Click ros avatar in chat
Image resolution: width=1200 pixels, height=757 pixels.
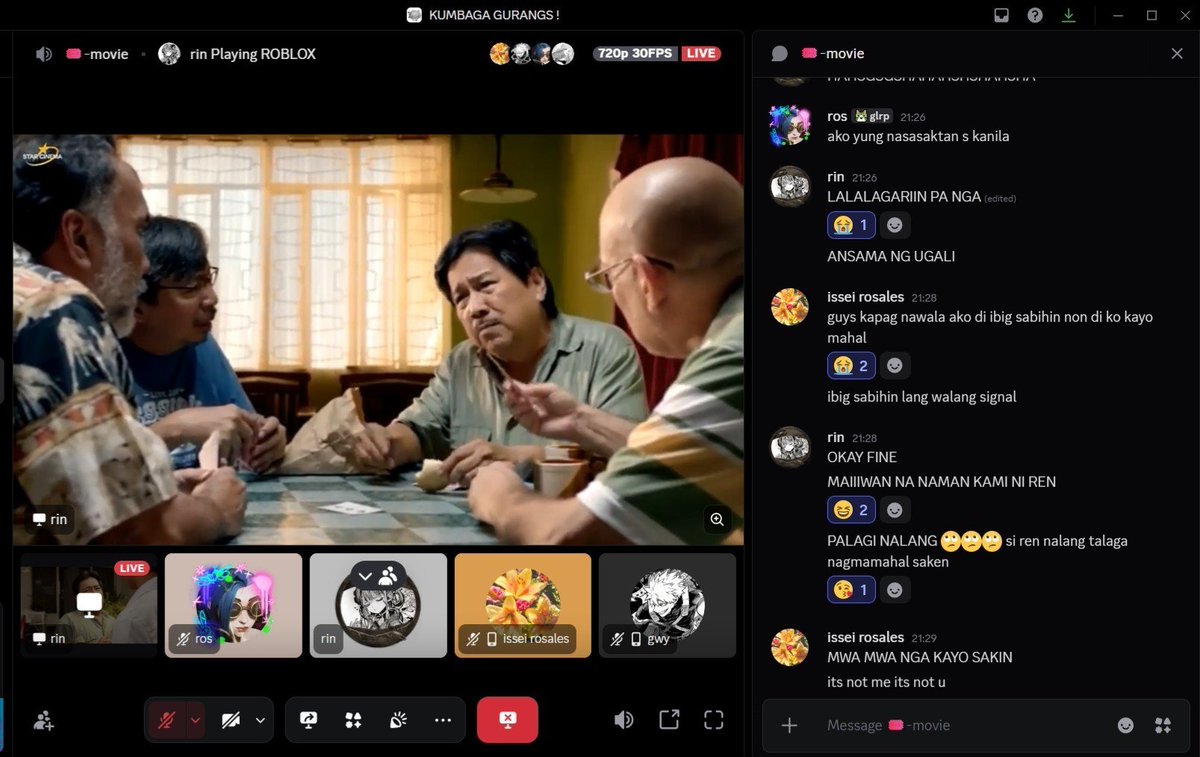[790, 126]
